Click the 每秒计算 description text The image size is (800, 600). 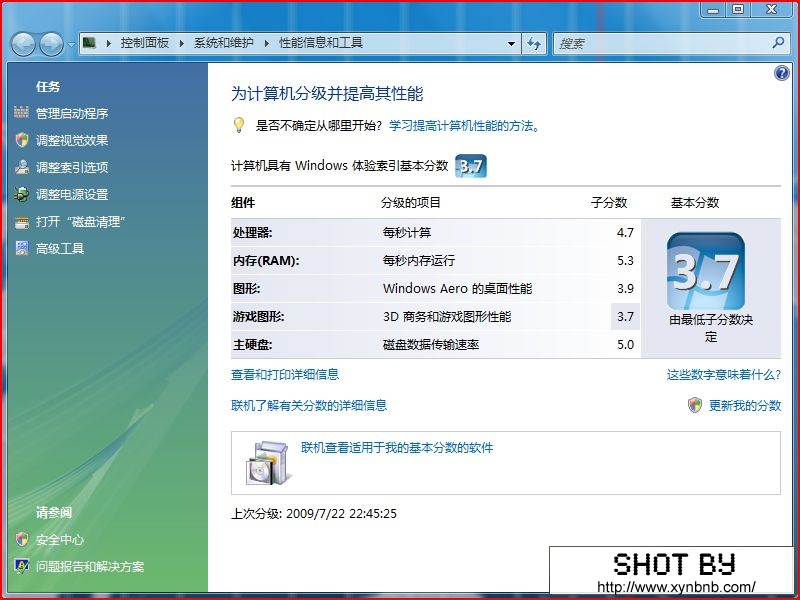[x=407, y=233]
